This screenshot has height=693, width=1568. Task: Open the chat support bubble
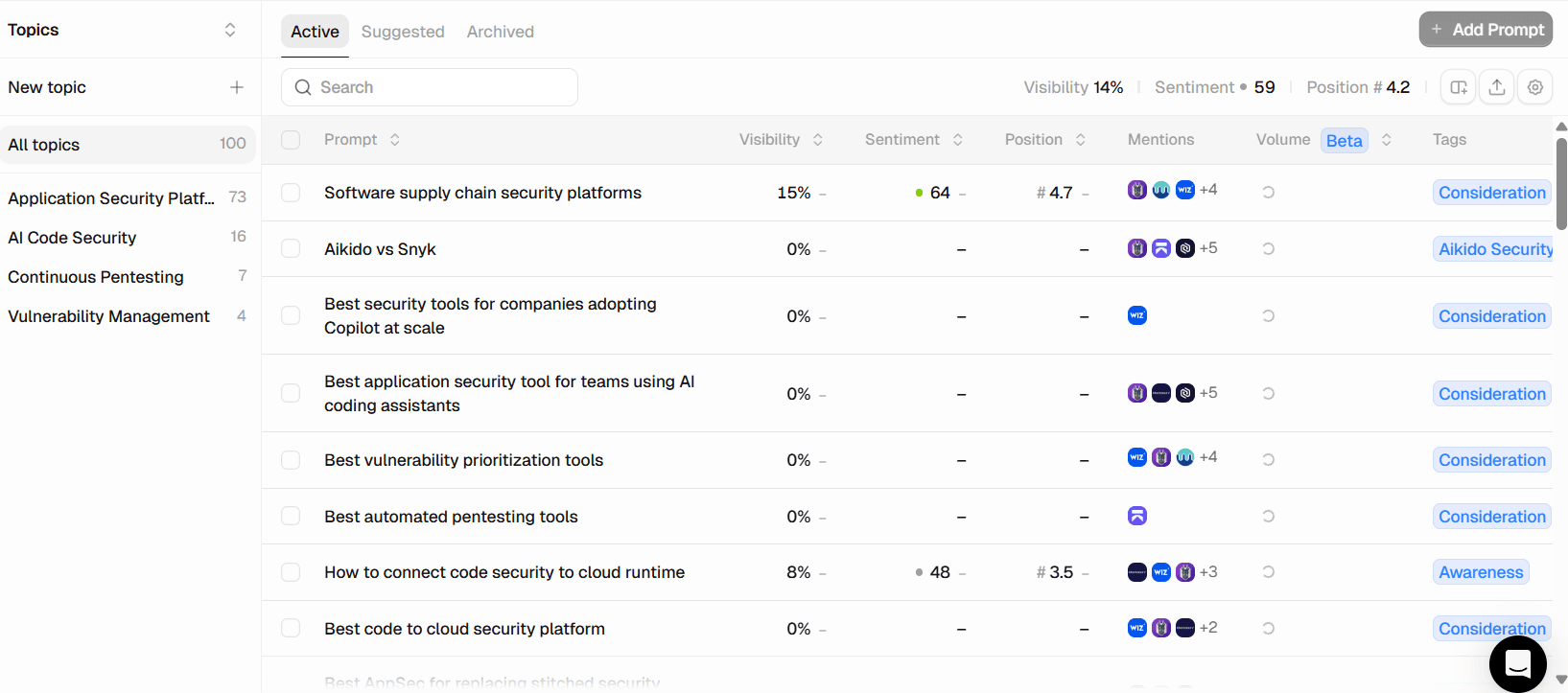[1518, 663]
